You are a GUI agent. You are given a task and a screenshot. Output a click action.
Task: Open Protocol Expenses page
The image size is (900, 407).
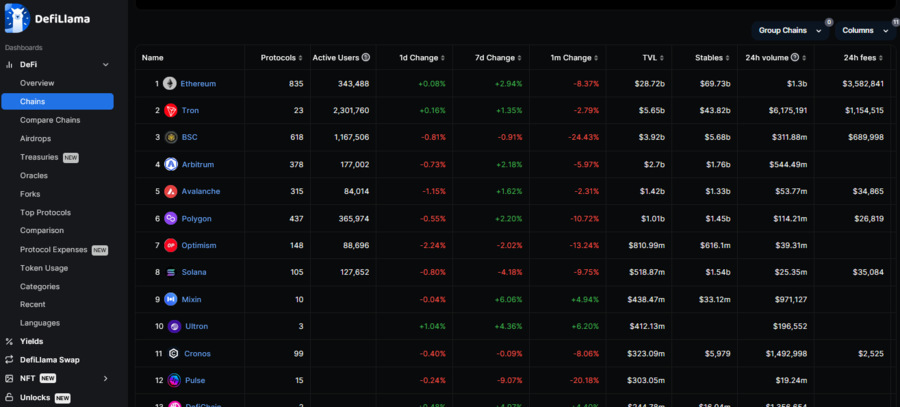pos(53,250)
